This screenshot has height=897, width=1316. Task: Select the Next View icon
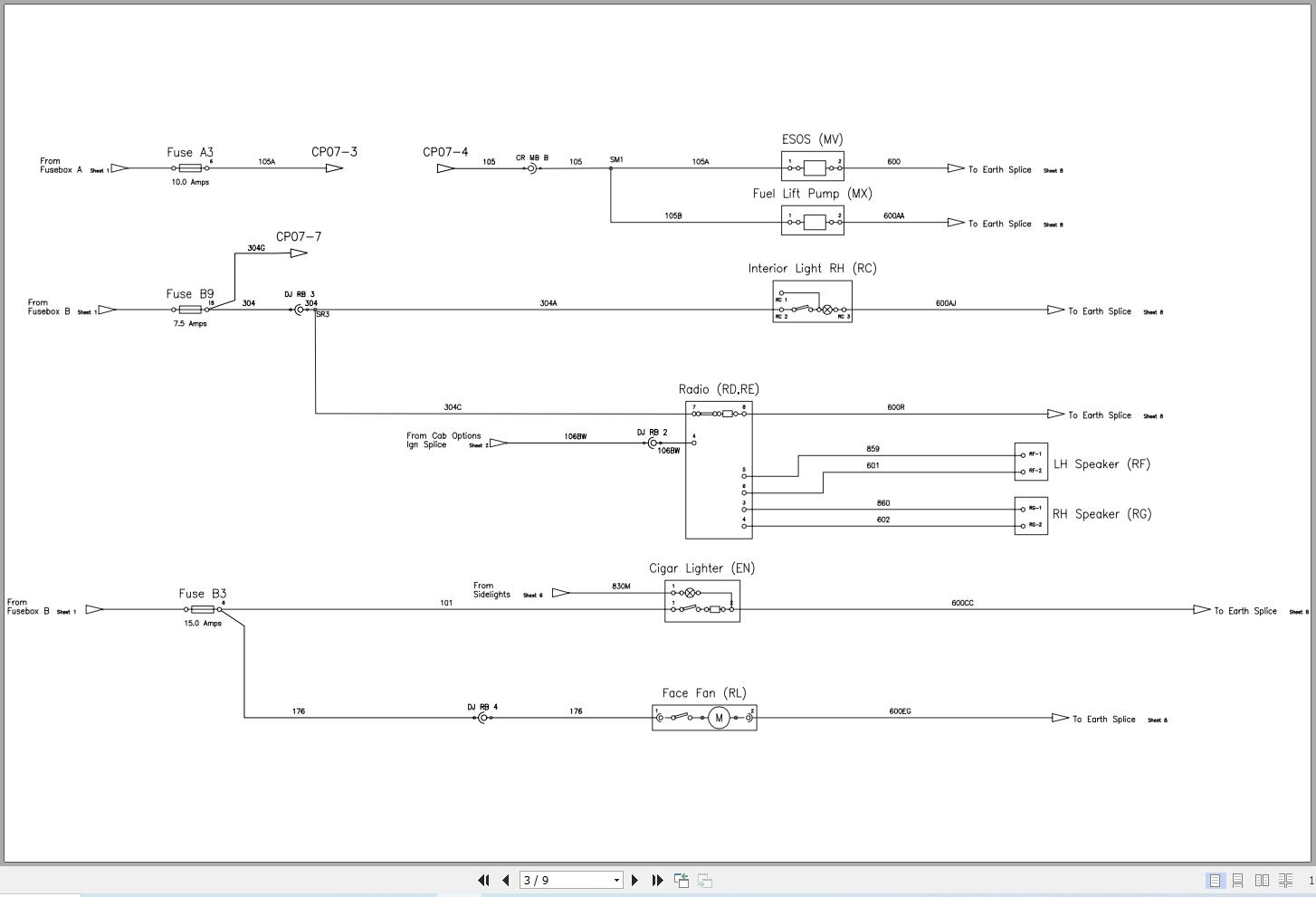click(704, 880)
